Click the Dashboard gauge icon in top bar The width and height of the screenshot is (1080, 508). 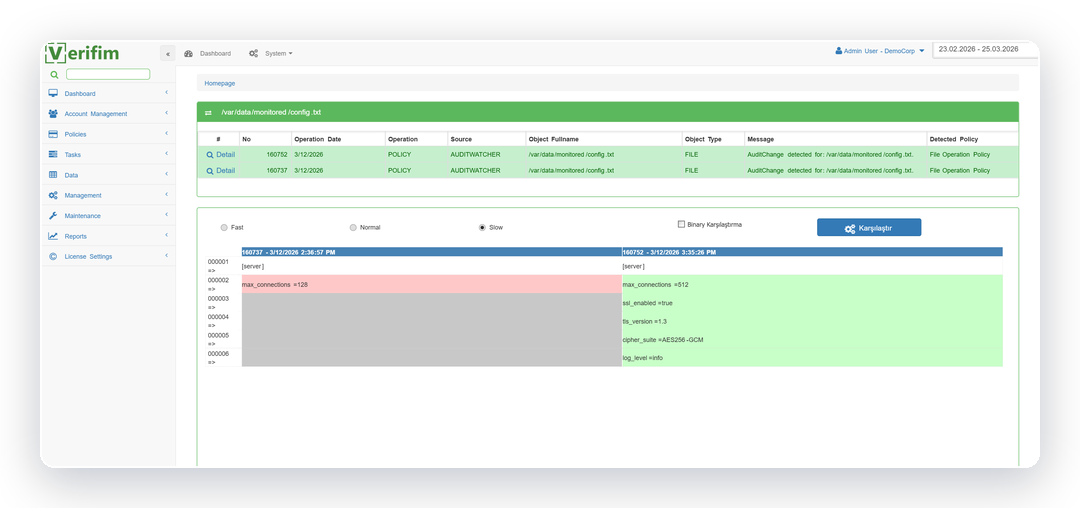(189, 54)
